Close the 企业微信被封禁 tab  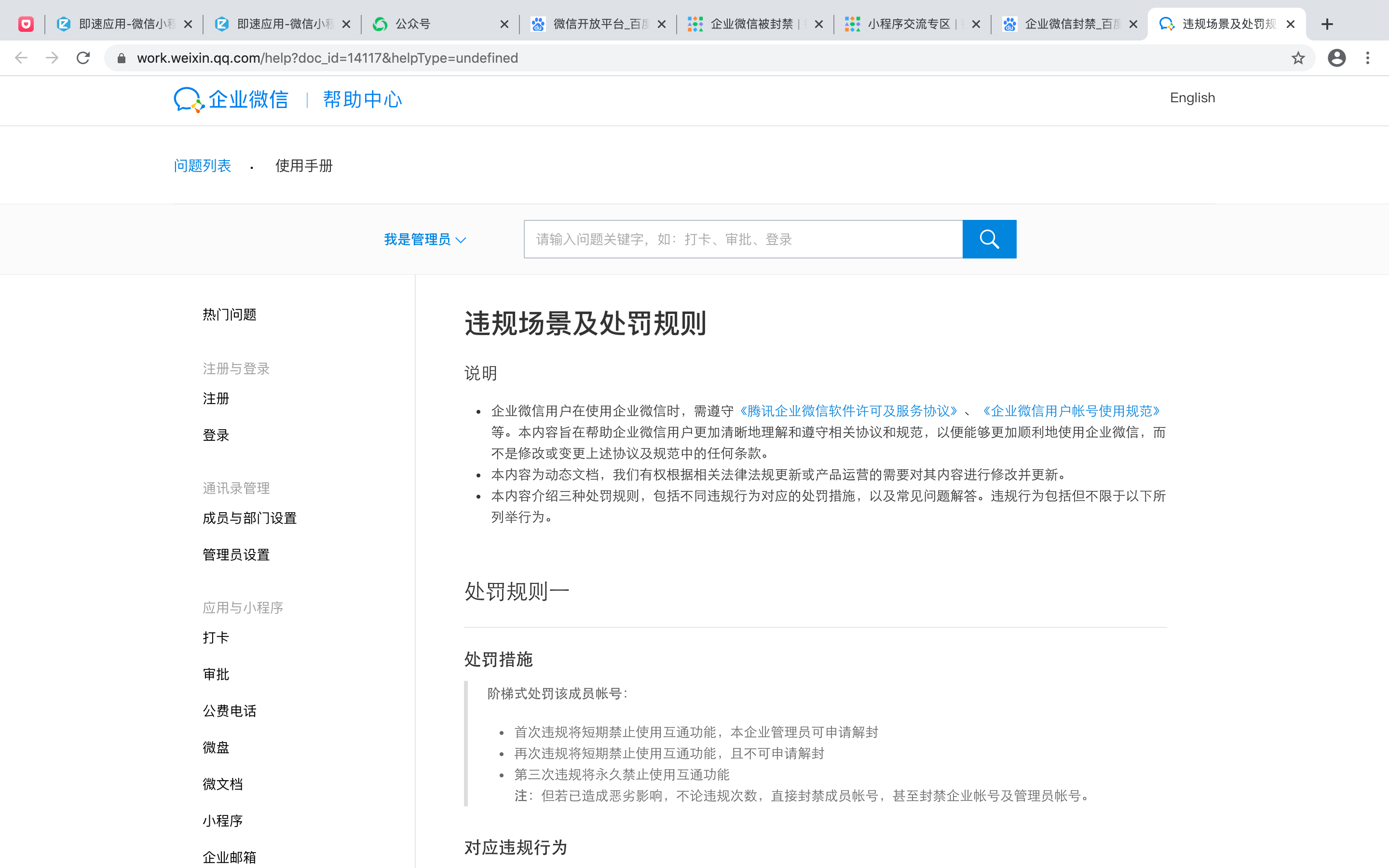pos(819,24)
